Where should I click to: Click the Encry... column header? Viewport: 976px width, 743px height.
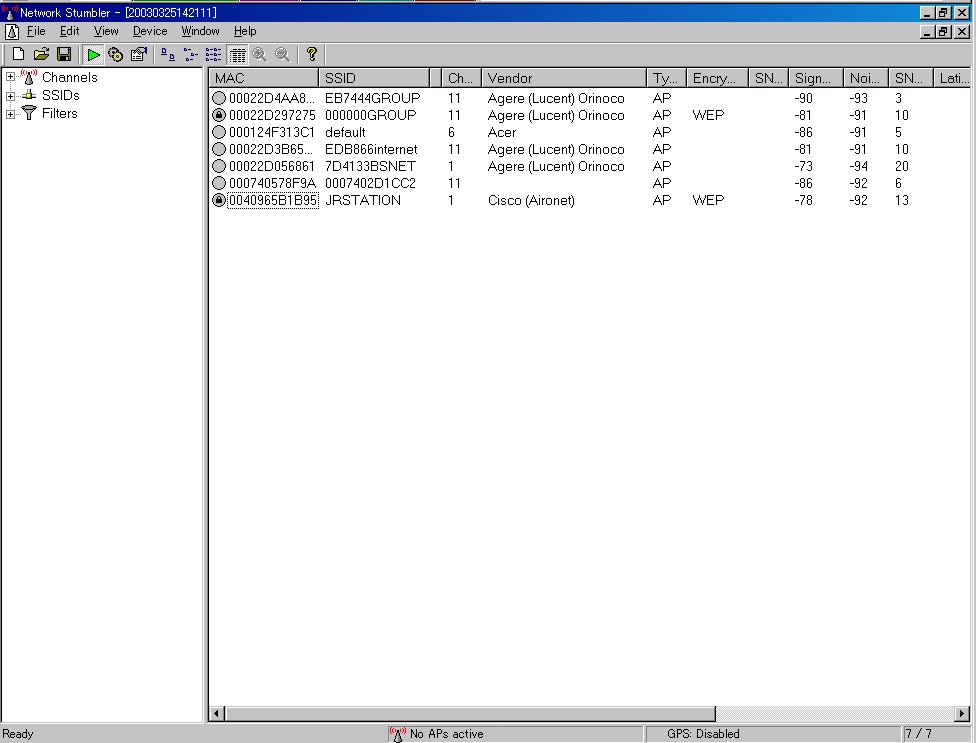pyautogui.click(x=717, y=78)
